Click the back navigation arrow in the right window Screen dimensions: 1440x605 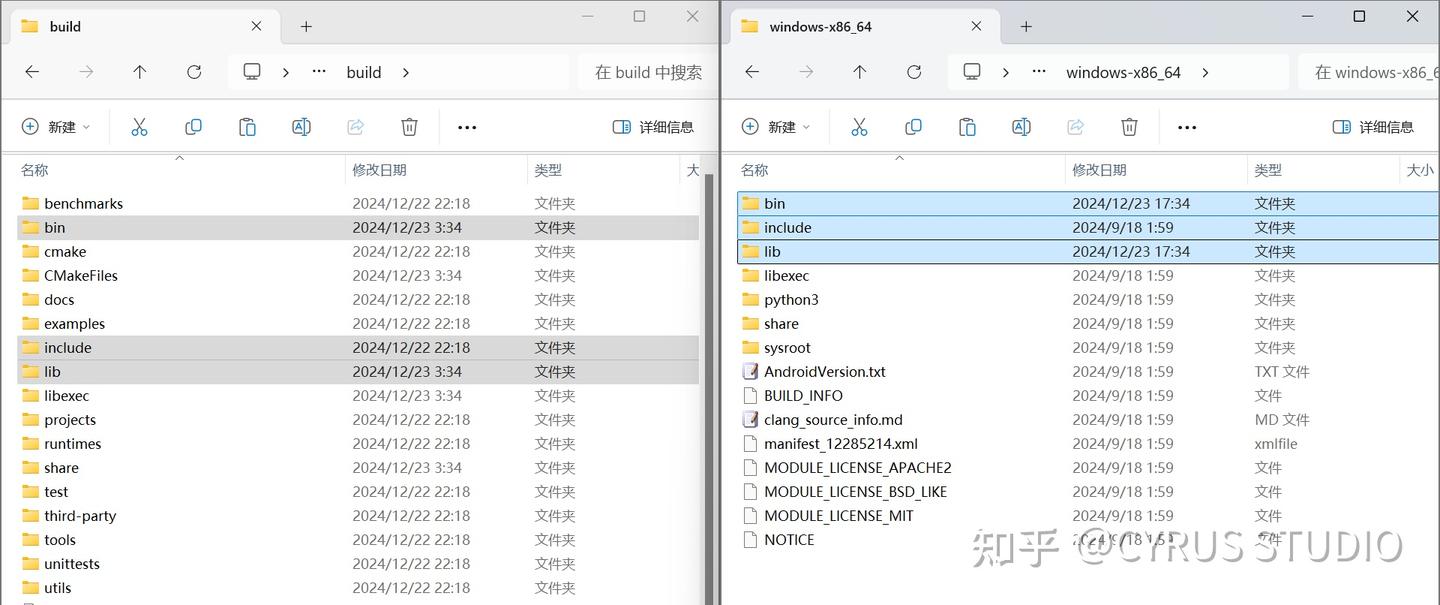pos(751,71)
